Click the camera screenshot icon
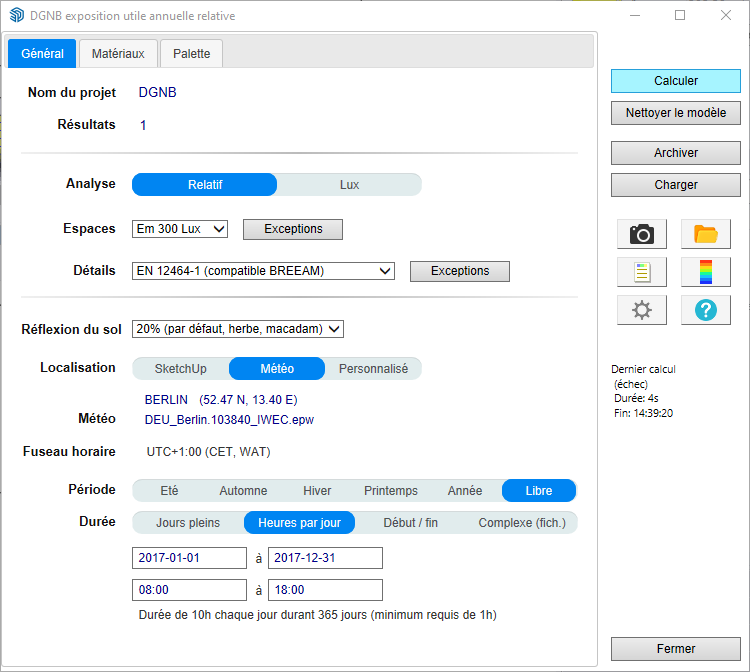Screen dimensions: 750x672 pos(641,234)
